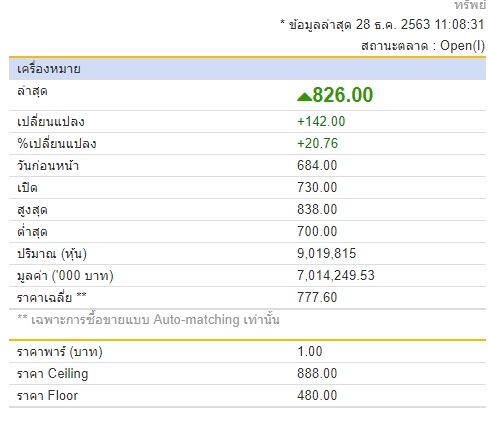Click the value 7,014,249.53
Viewport: 488px width, 441px height.
[x=336, y=275]
